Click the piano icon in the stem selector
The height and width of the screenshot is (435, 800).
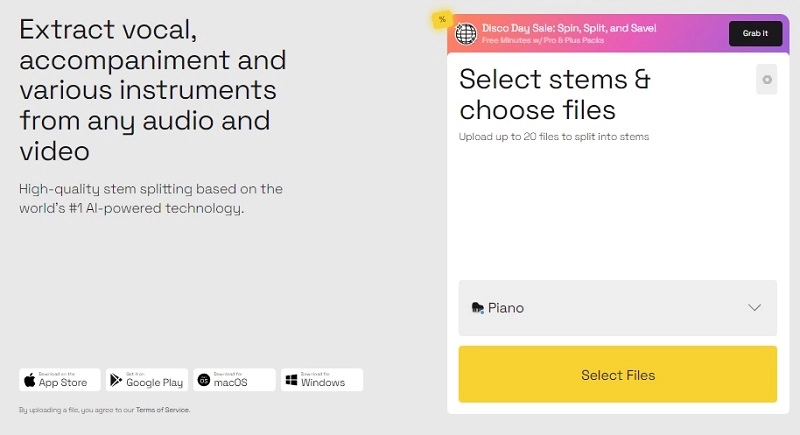pyautogui.click(x=478, y=308)
